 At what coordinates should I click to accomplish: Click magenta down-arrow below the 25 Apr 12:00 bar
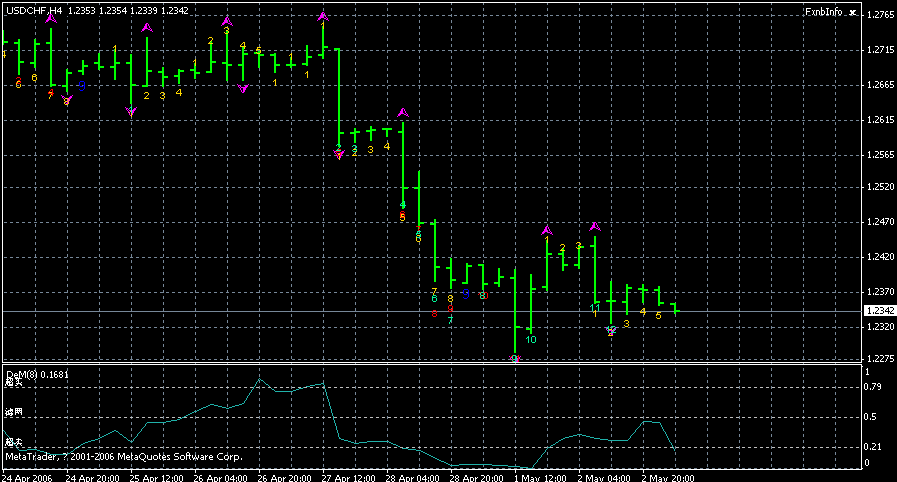131,112
